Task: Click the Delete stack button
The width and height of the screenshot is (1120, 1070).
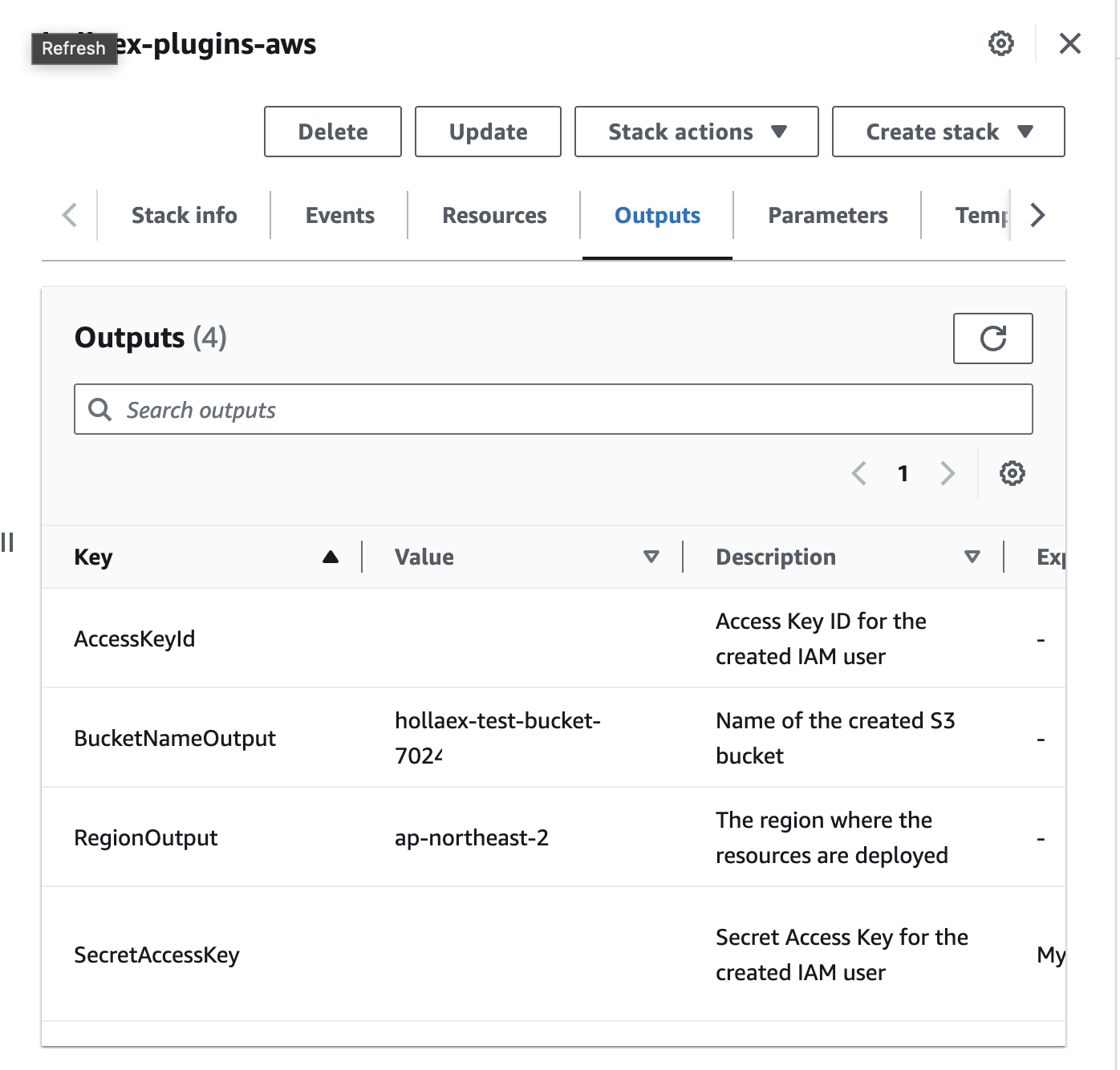Action: (332, 132)
